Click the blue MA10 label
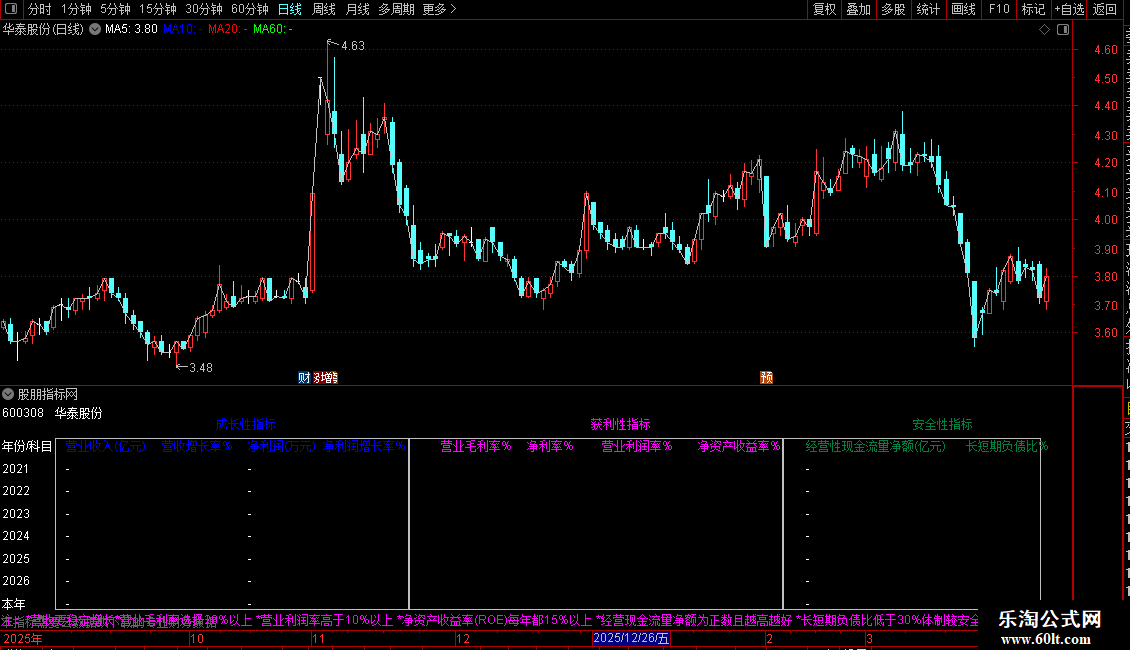This screenshot has height=650, width=1130. pos(182,30)
